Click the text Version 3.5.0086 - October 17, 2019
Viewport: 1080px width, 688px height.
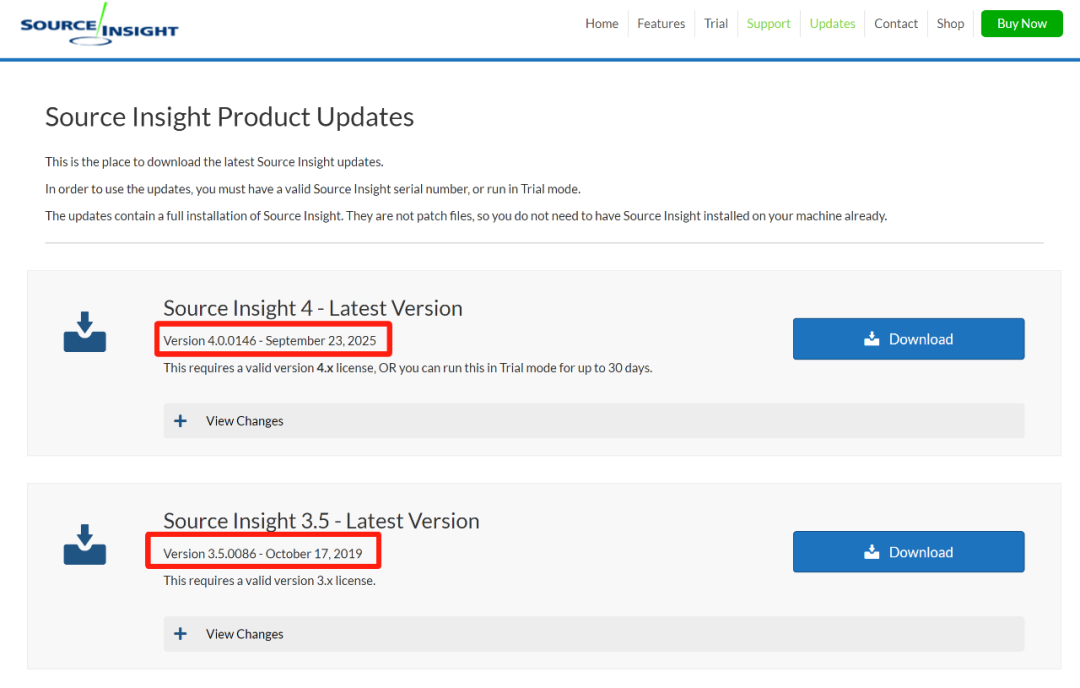click(262, 554)
